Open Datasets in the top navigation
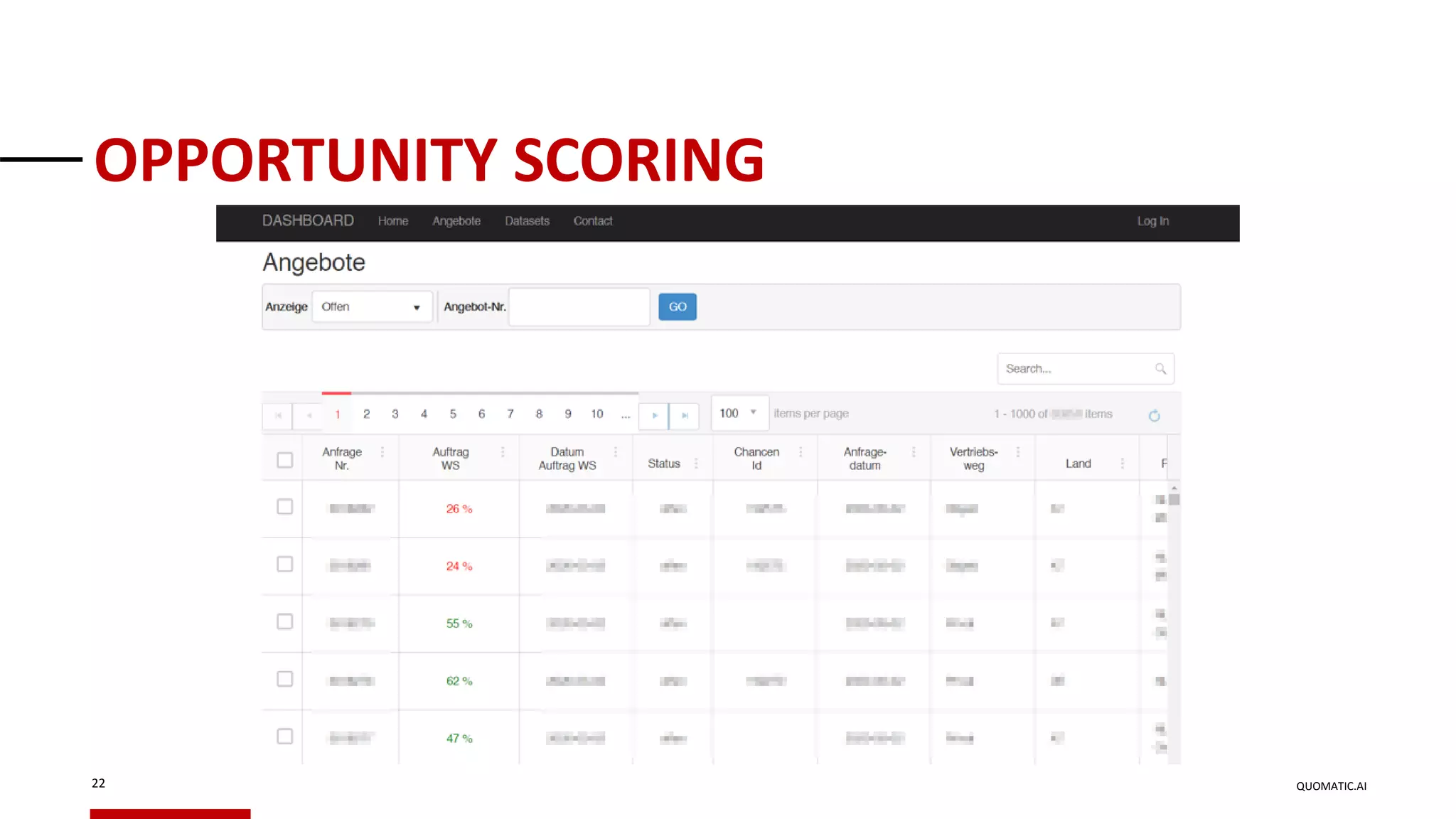Viewport: 1456px width, 819px height. tap(527, 221)
